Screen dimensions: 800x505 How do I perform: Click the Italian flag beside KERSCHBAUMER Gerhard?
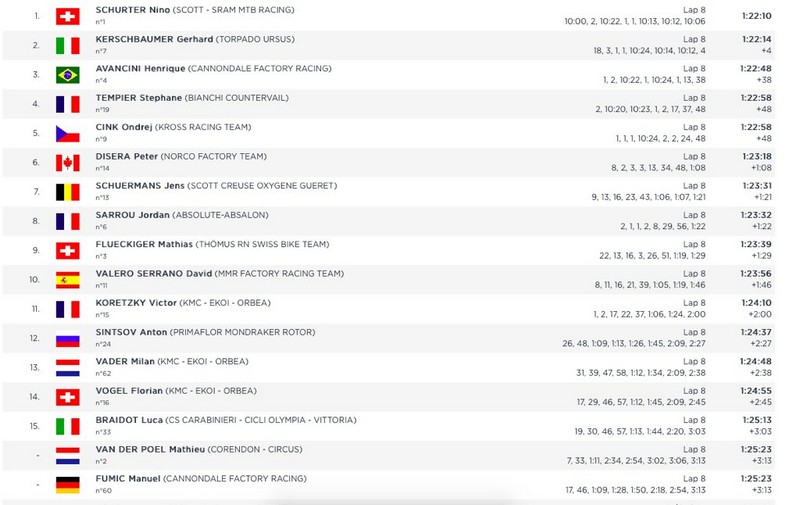67,46
